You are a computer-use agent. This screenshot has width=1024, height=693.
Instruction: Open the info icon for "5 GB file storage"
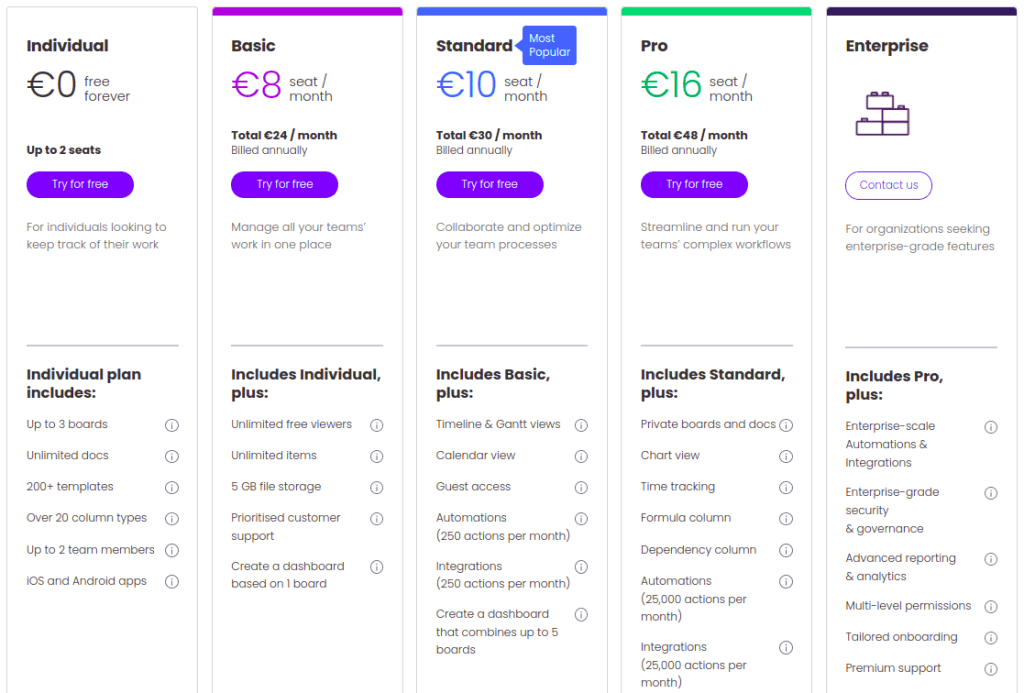coord(377,487)
